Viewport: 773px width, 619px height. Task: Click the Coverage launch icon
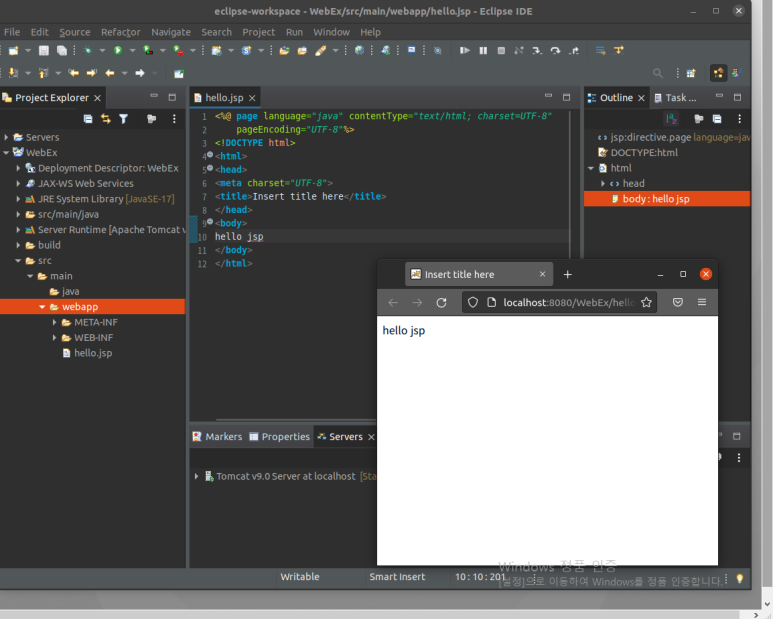click(148, 50)
